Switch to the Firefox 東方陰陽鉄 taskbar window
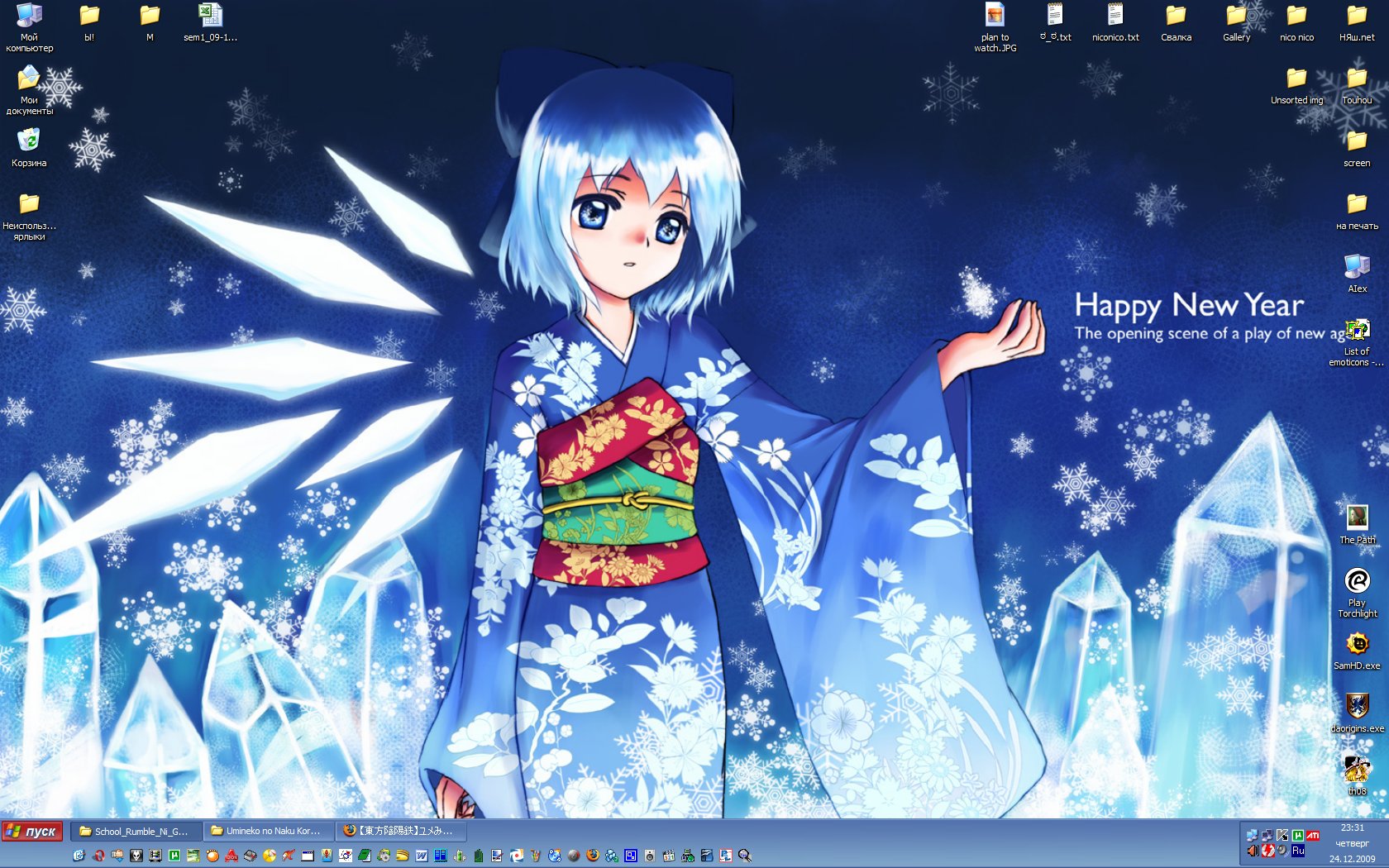1389x868 pixels. point(401,831)
